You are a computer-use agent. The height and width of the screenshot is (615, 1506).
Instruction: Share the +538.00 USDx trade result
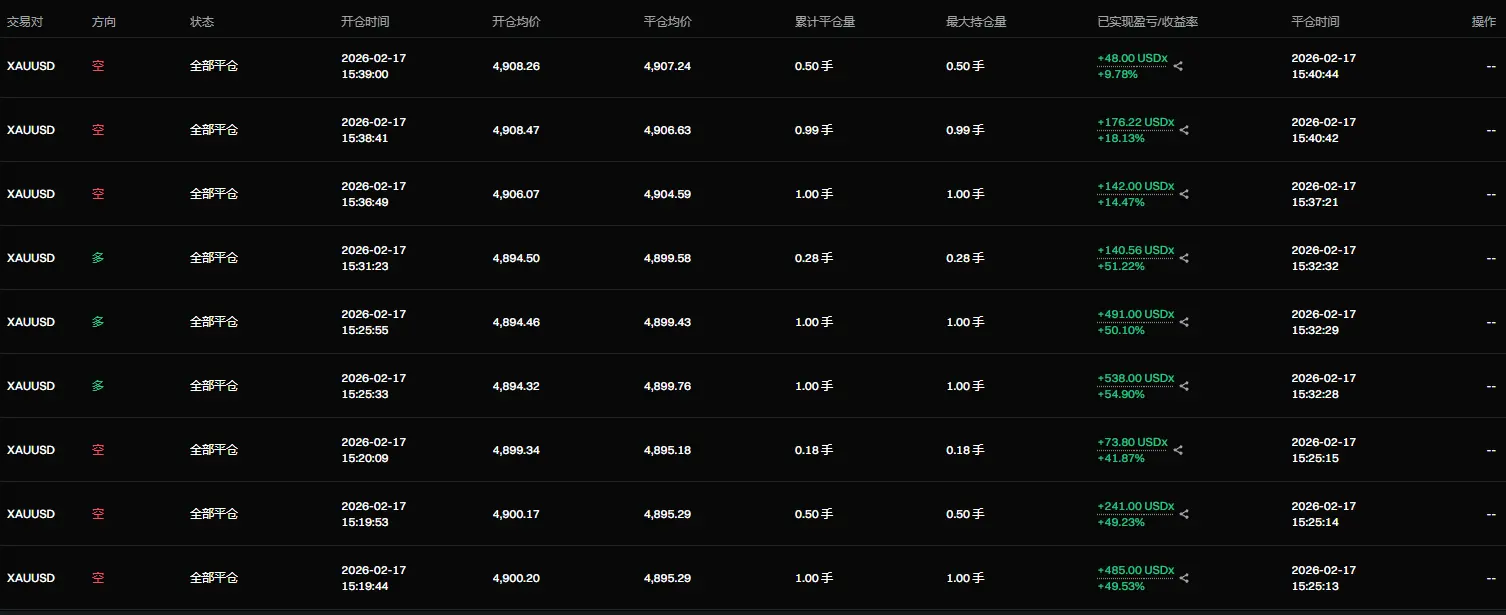(x=1184, y=386)
